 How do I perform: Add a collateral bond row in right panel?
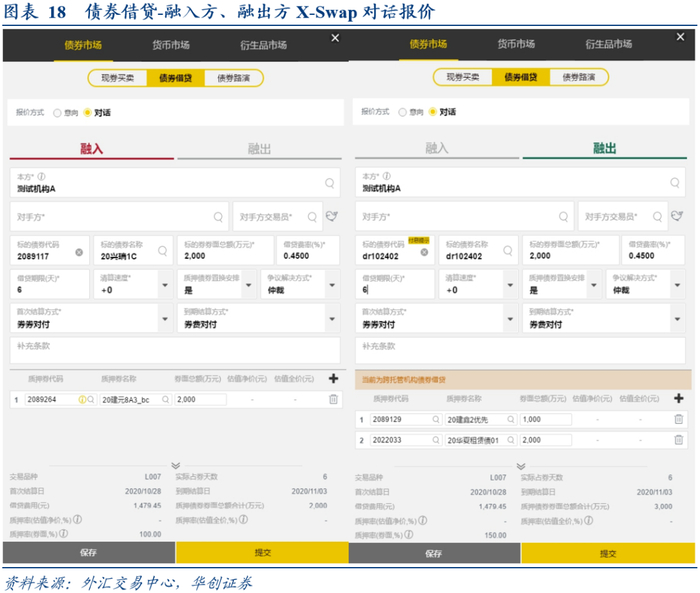679,398
